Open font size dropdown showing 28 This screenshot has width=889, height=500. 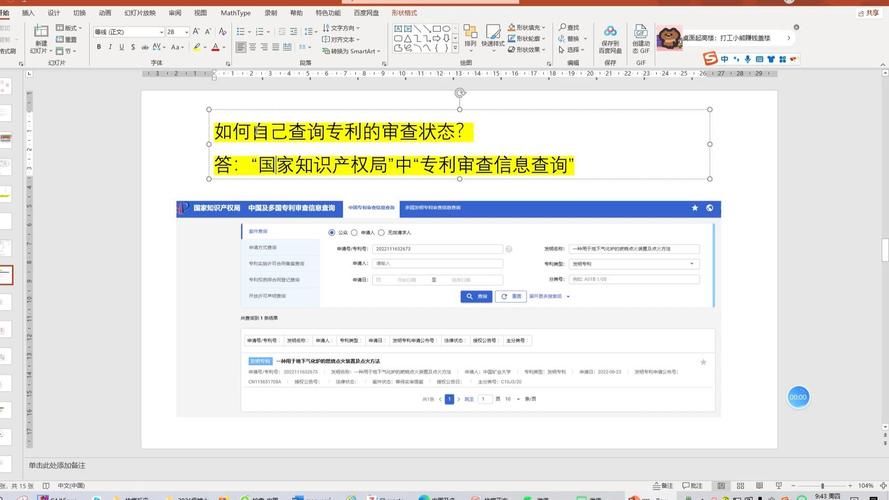point(187,32)
